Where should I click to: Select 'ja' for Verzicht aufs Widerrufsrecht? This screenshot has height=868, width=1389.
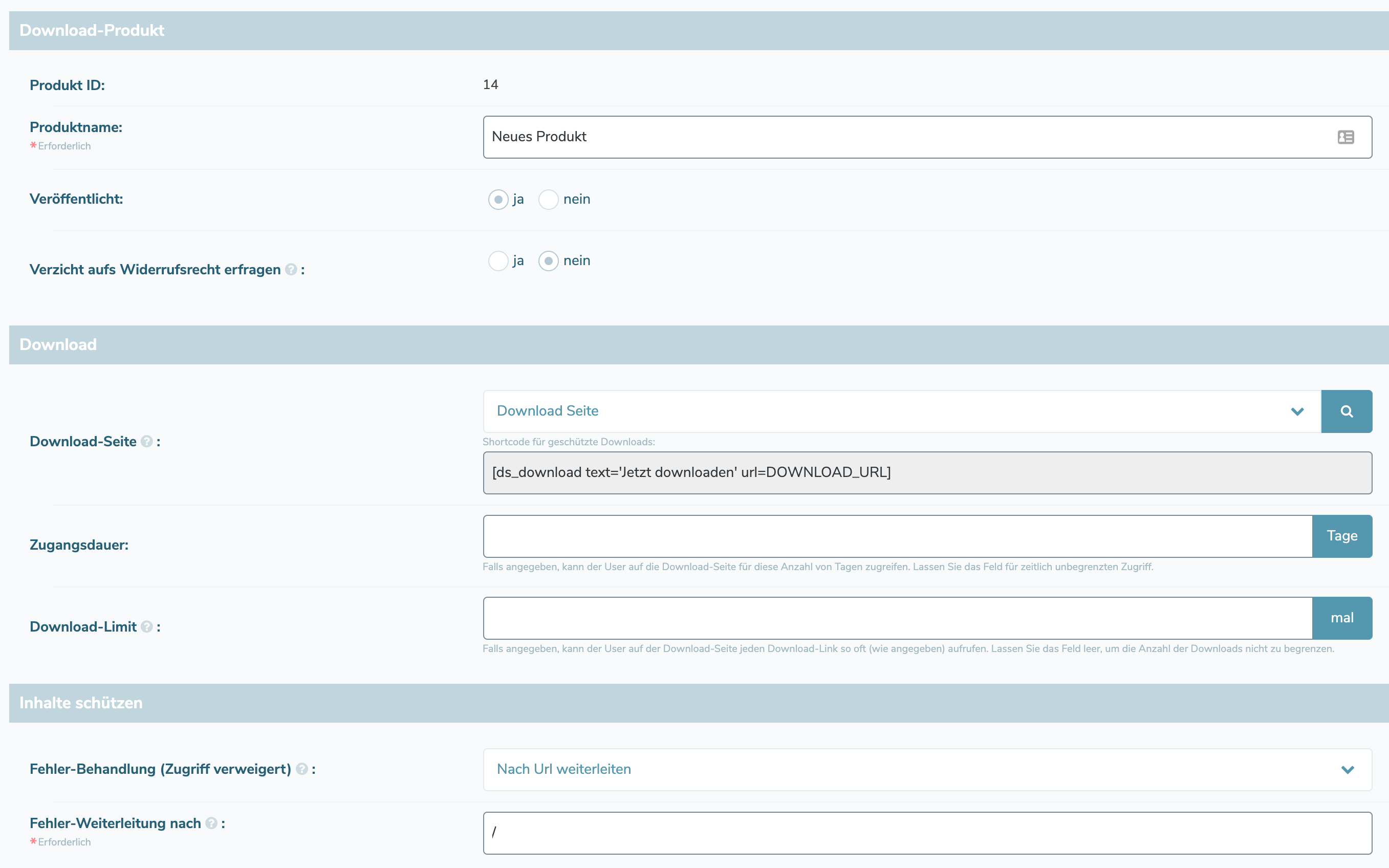(x=498, y=261)
